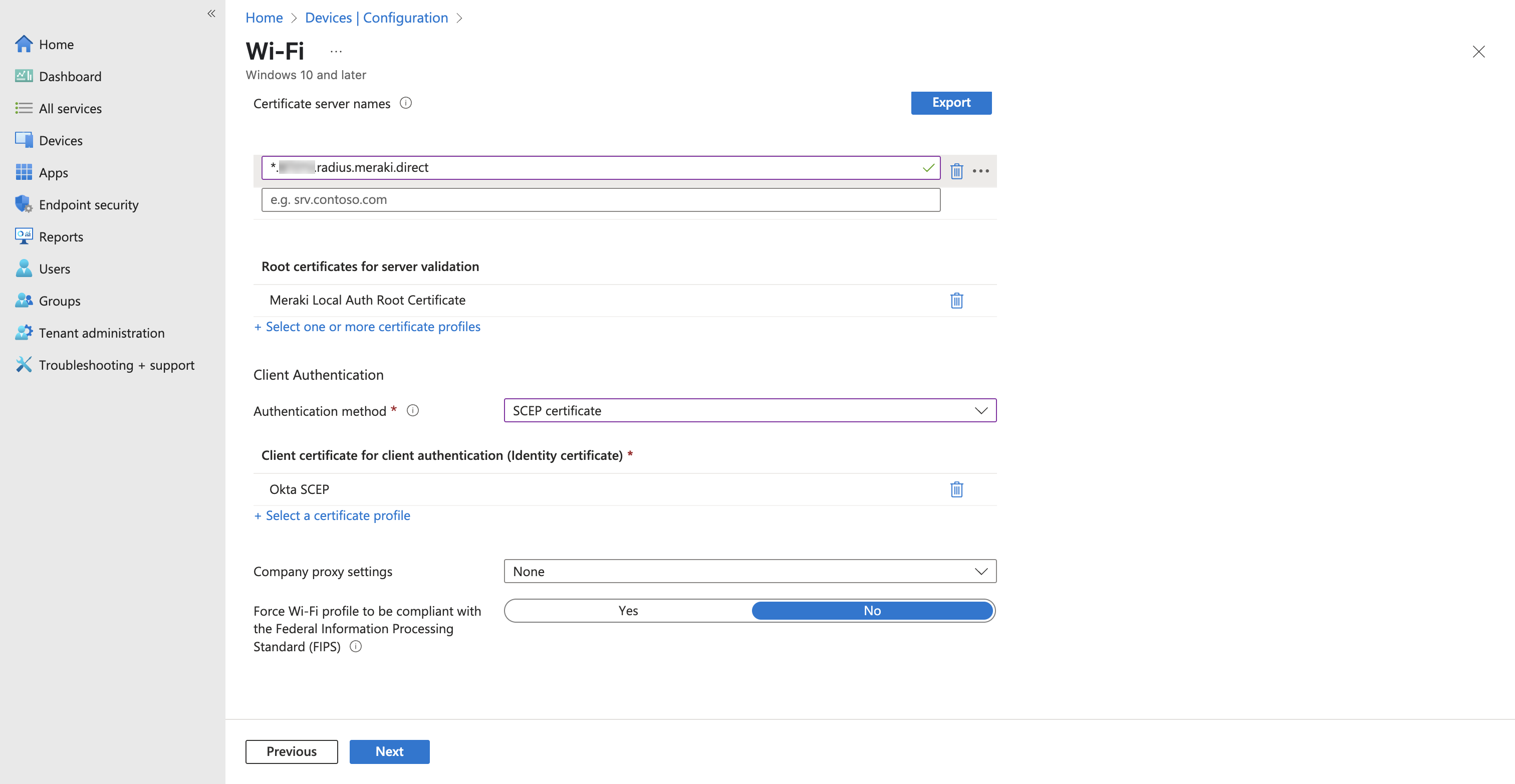Click the Reports icon in sidebar
The width and height of the screenshot is (1515, 784).
(24, 236)
